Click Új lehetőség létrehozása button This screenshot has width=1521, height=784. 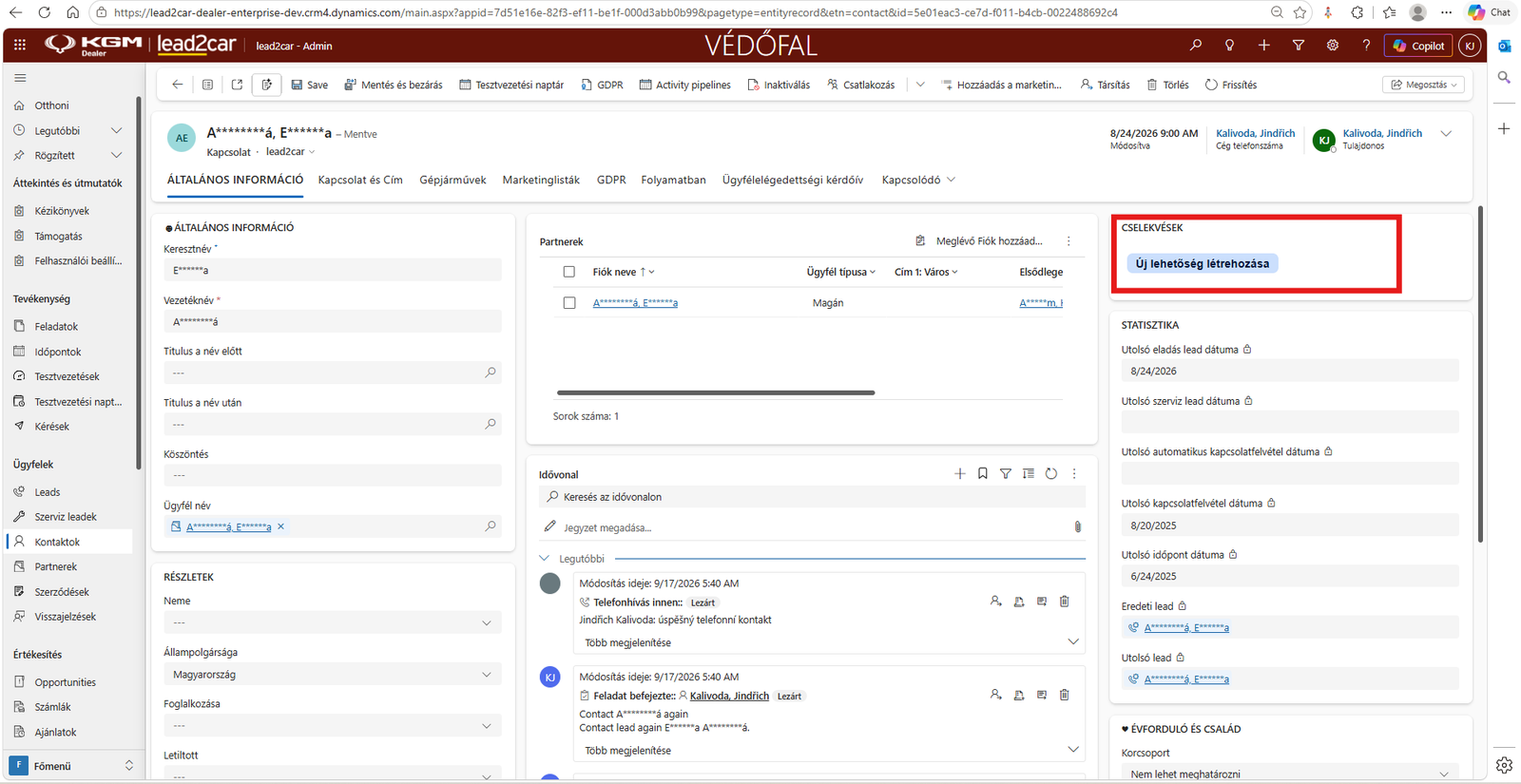point(1203,263)
